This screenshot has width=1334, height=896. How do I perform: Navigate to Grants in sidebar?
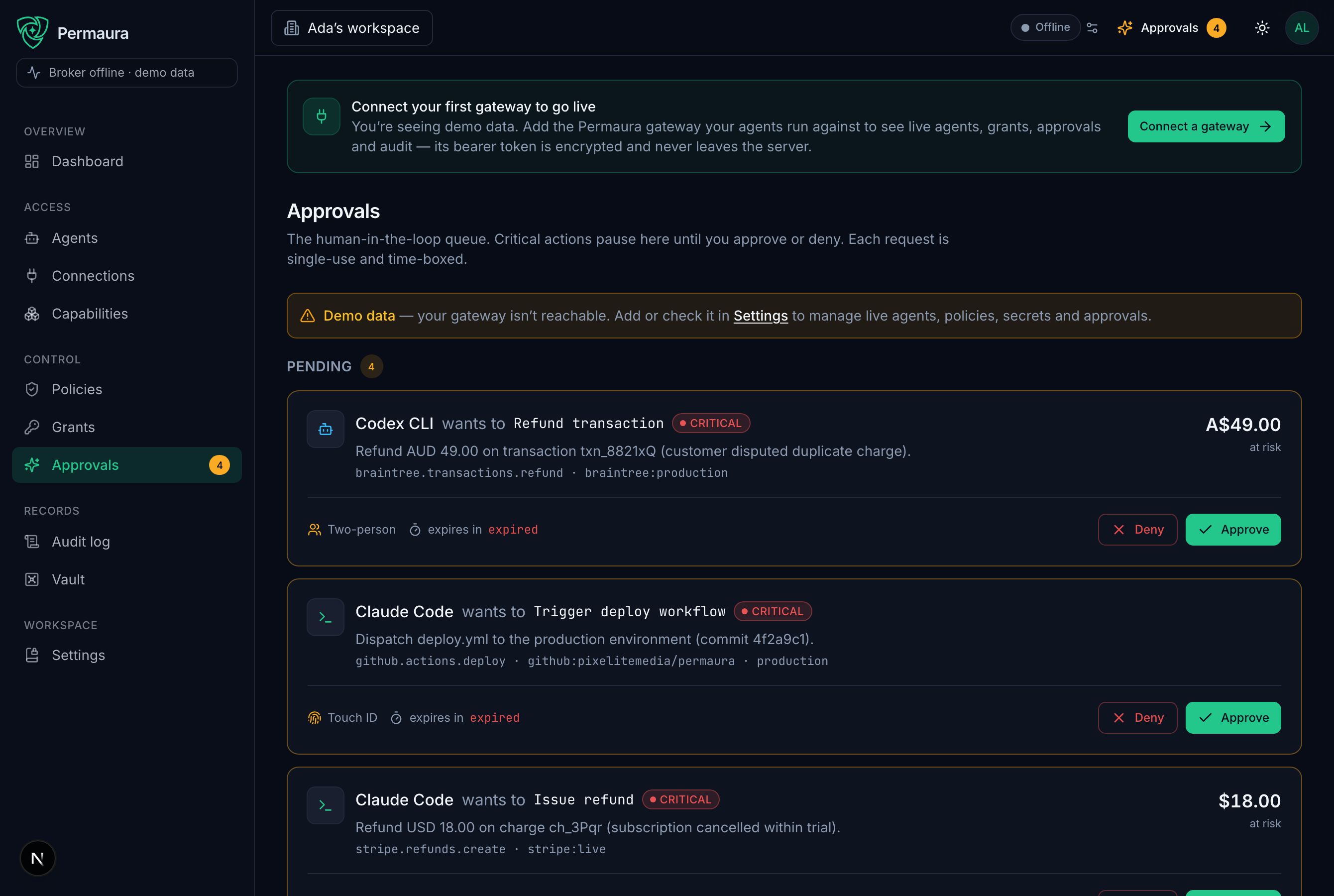coord(126,428)
